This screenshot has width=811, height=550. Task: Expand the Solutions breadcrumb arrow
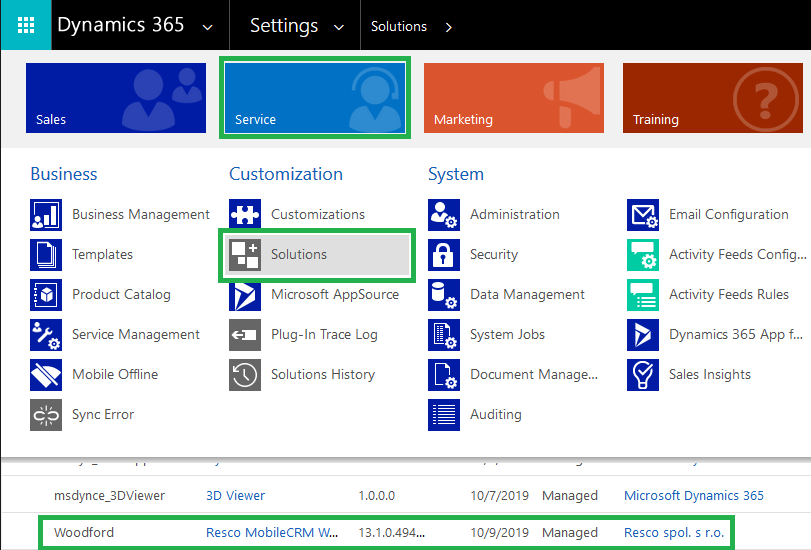[x=448, y=27]
